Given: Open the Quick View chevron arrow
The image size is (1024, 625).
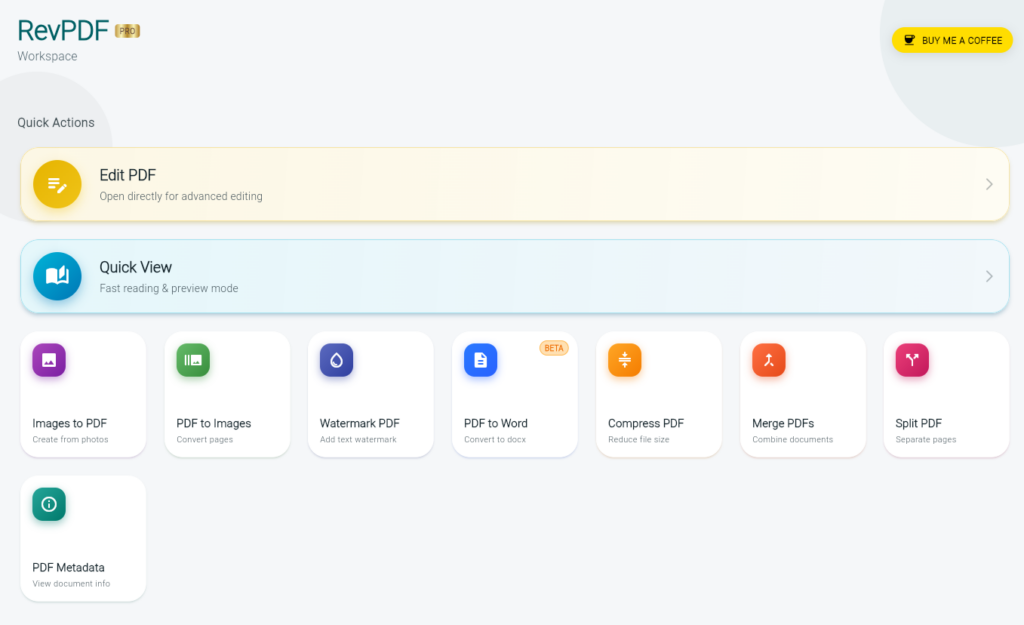Looking at the screenshot, I should pyautogui.click(x=989, y=276).
